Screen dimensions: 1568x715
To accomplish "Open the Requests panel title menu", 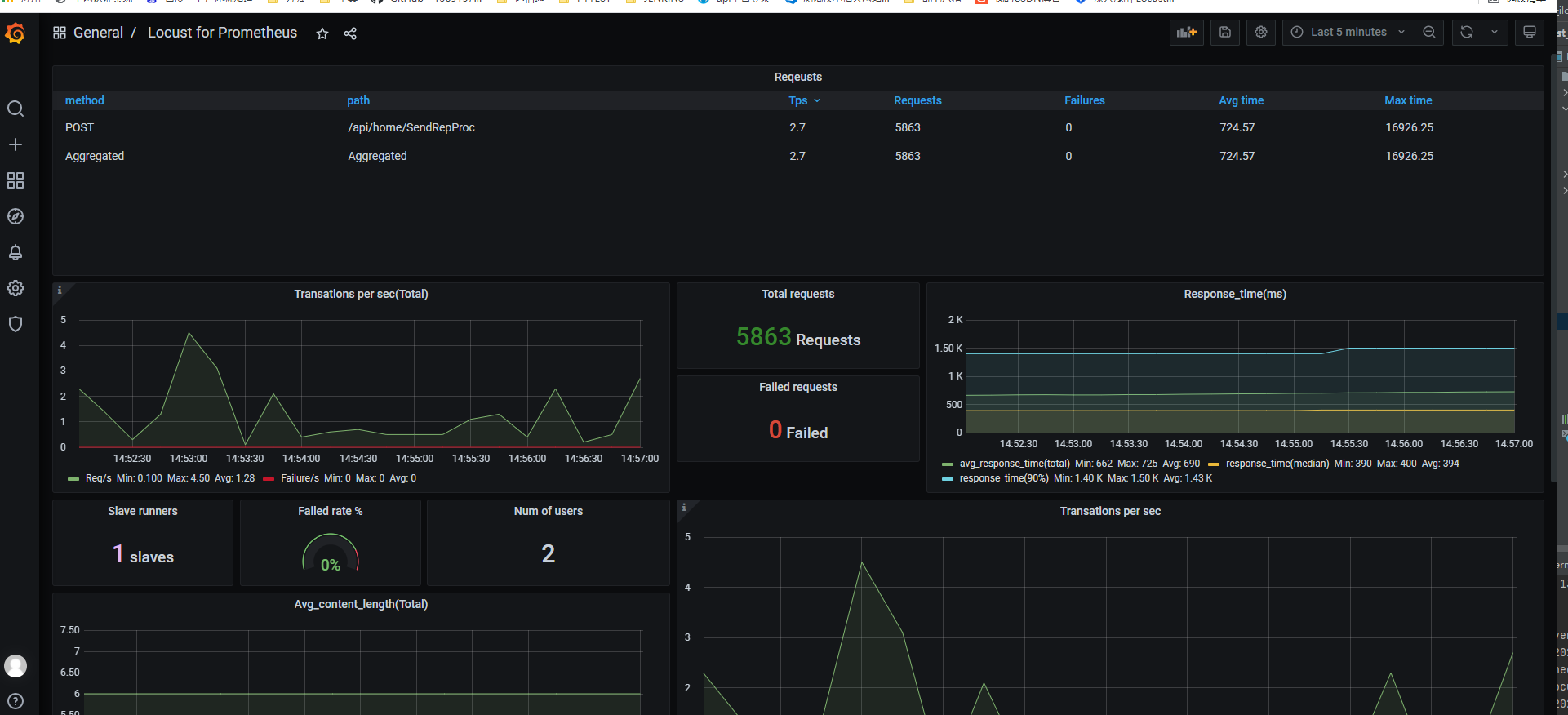I will pos(797,77).
